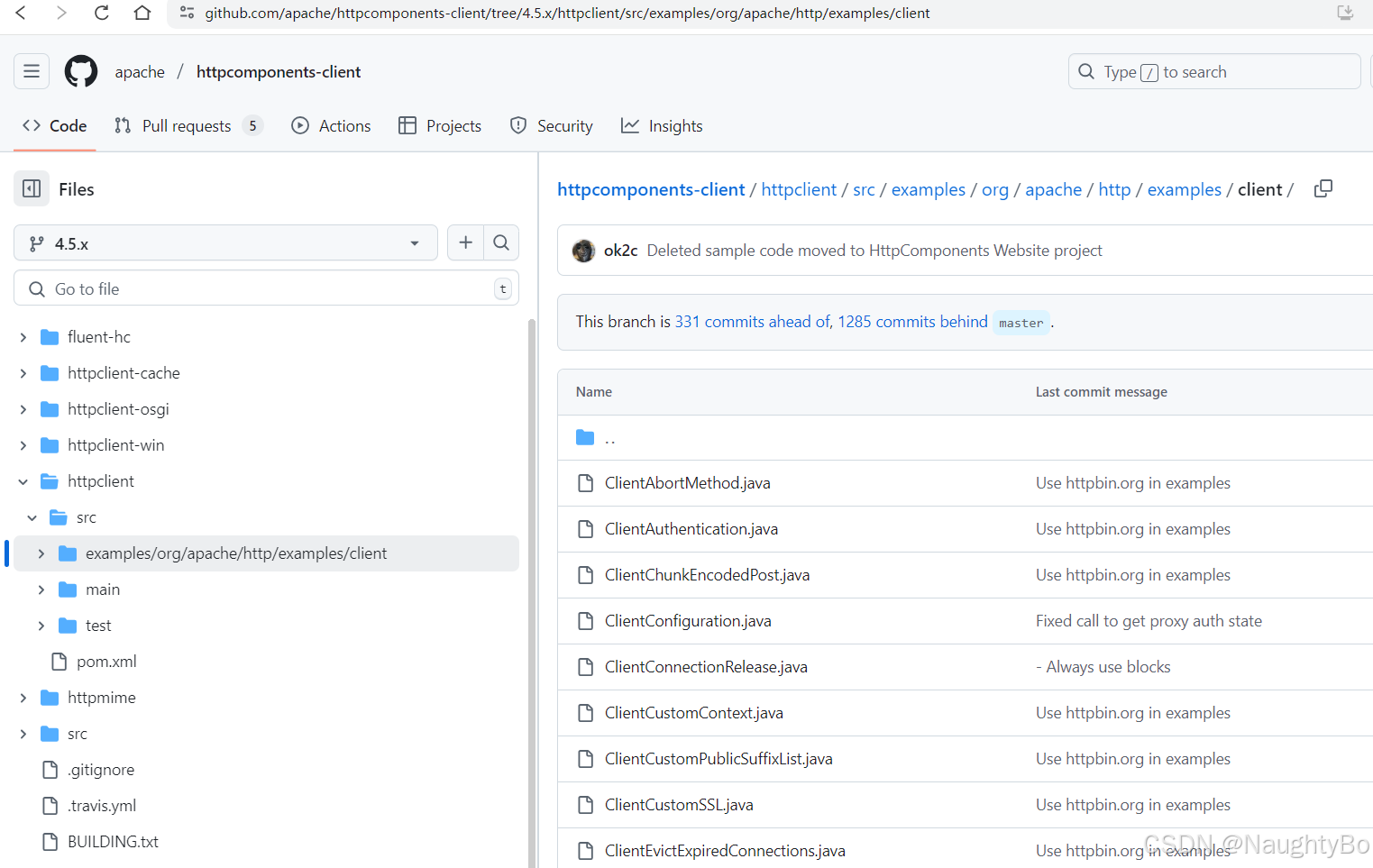
Task: Expand the httpclient-cache folder chevron
Action: [23, 373]
